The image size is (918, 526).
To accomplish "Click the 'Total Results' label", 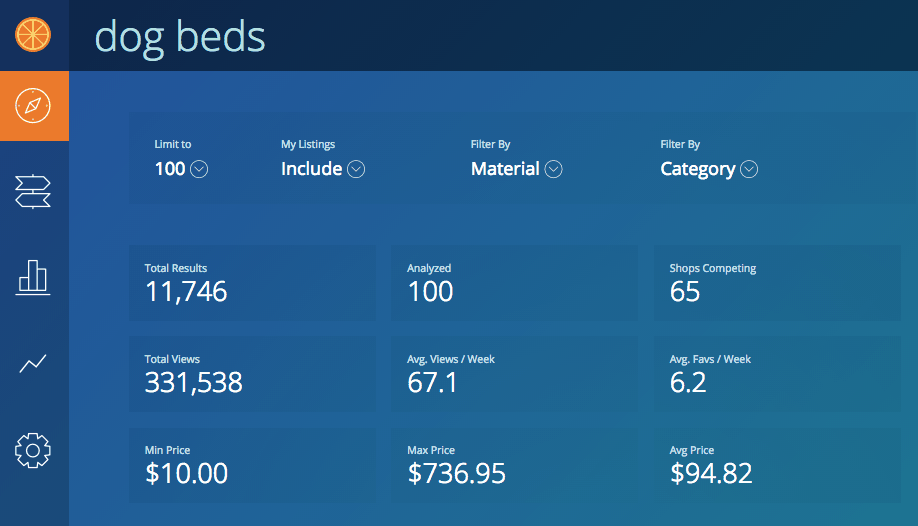I will (176, 268).
